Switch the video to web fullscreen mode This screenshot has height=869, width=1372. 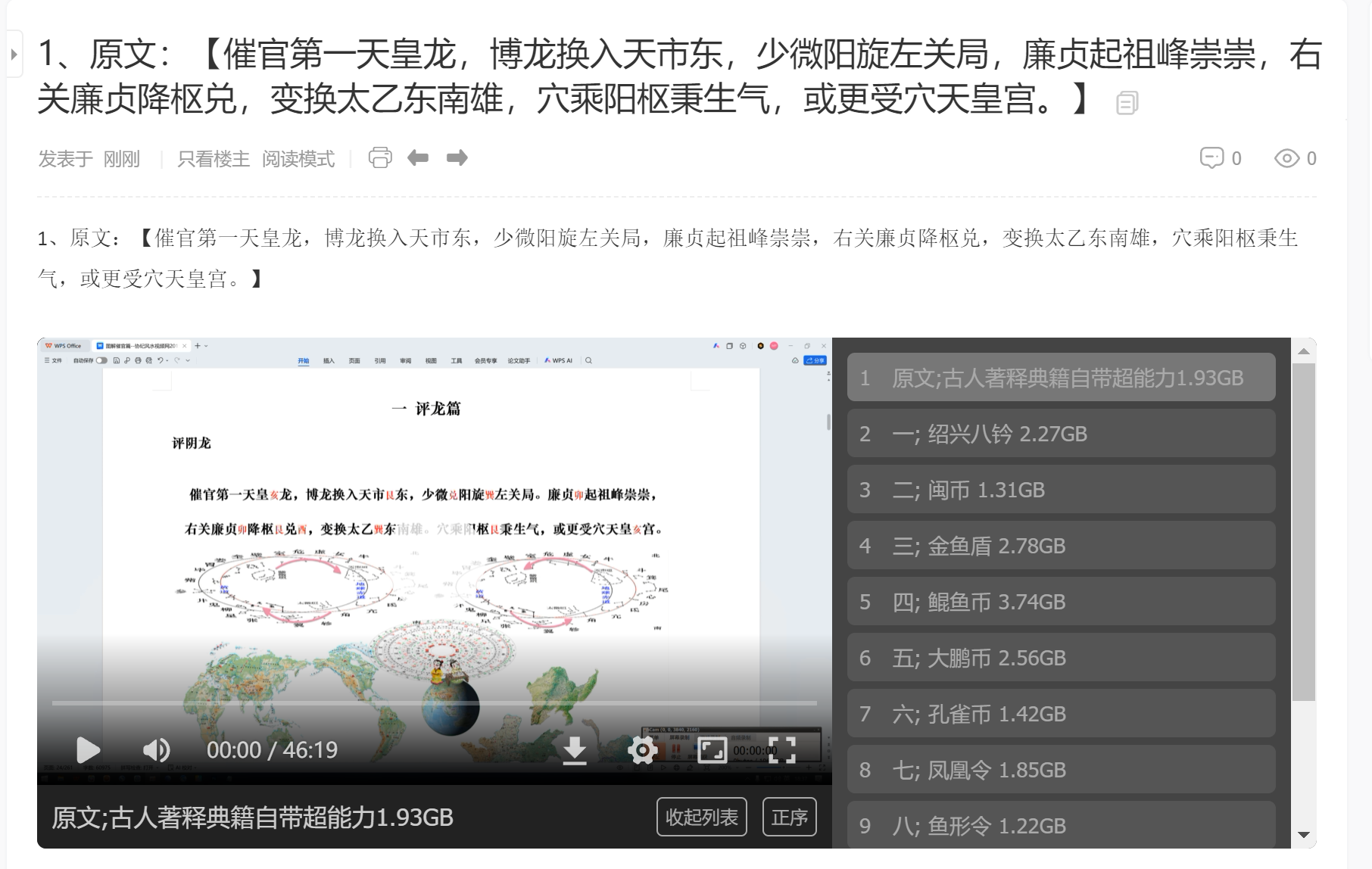click(x=712, y=750)
